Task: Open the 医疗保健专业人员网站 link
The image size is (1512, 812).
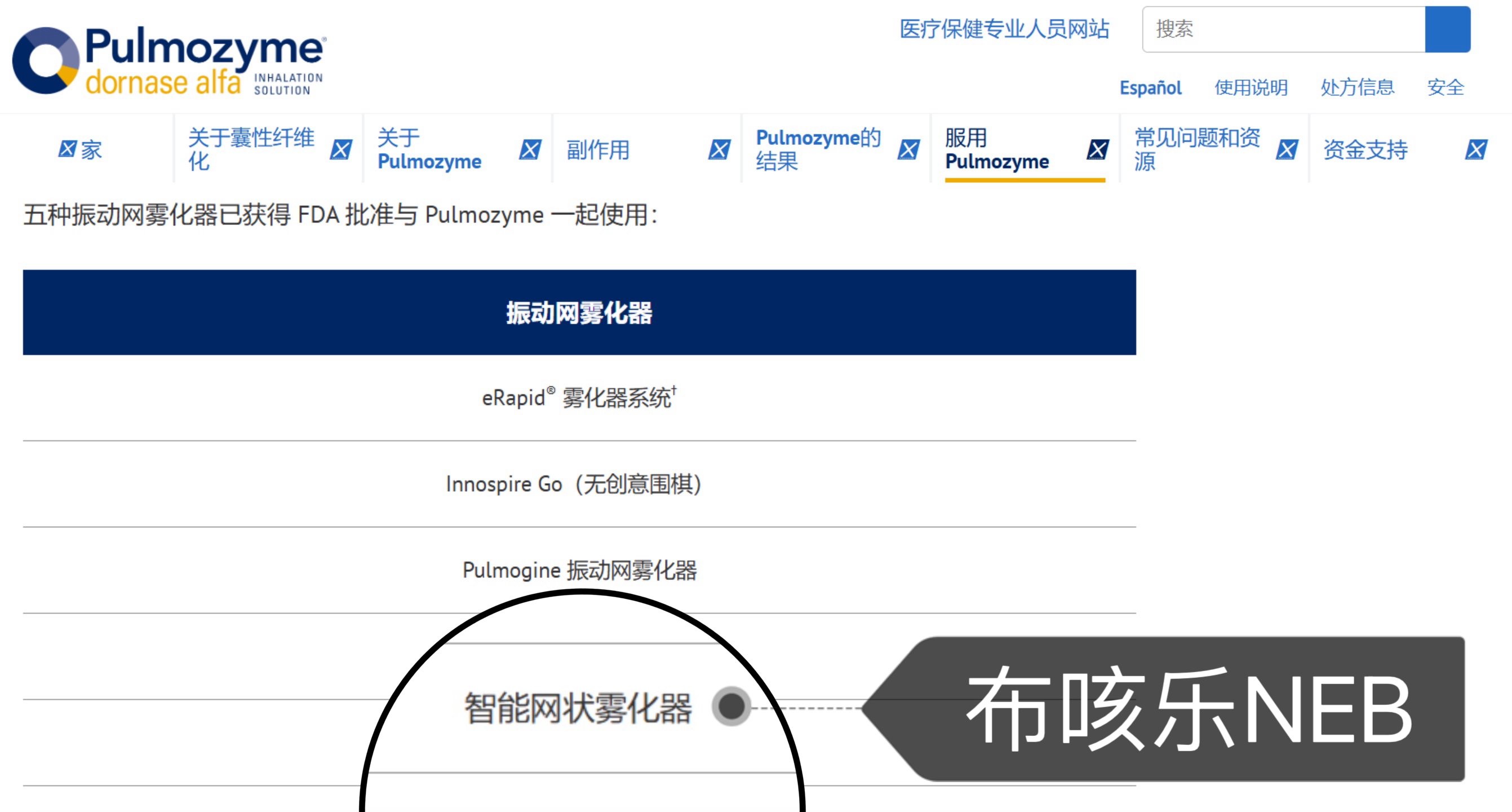Action: 1004,29
